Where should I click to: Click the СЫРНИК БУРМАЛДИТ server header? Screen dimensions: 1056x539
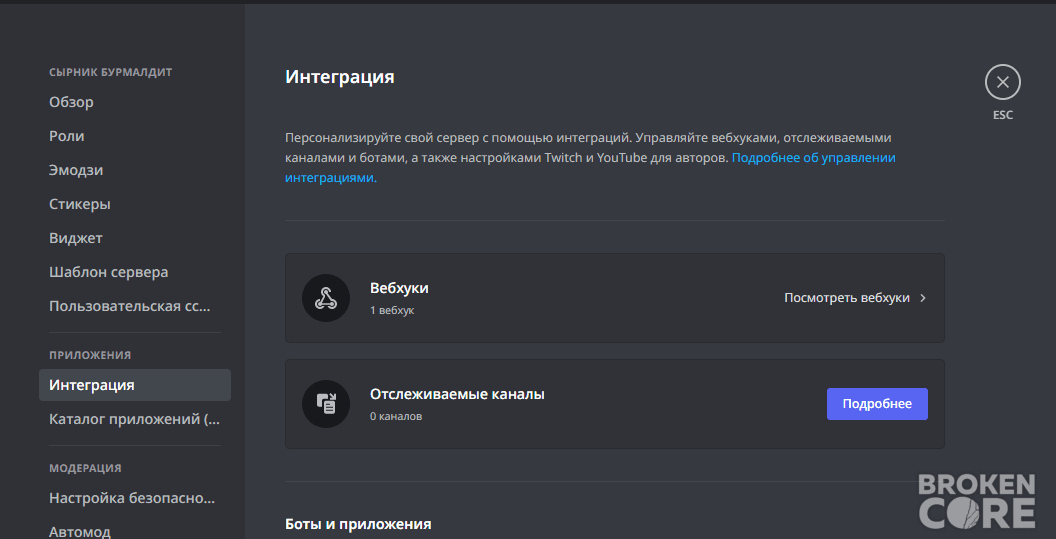[110, 72]
